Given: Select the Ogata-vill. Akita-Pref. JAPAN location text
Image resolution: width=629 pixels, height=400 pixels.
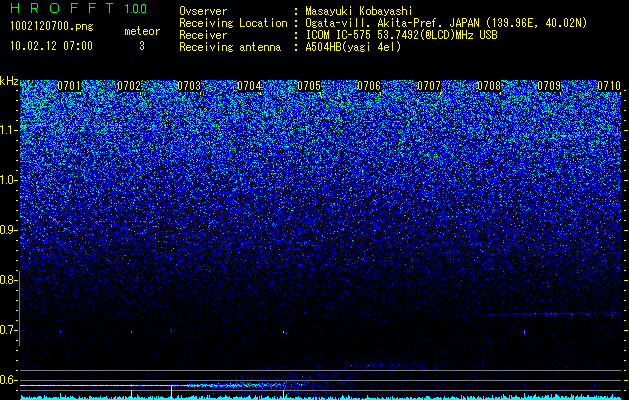Looking at the screenshot, I should (x=446, y=23).
